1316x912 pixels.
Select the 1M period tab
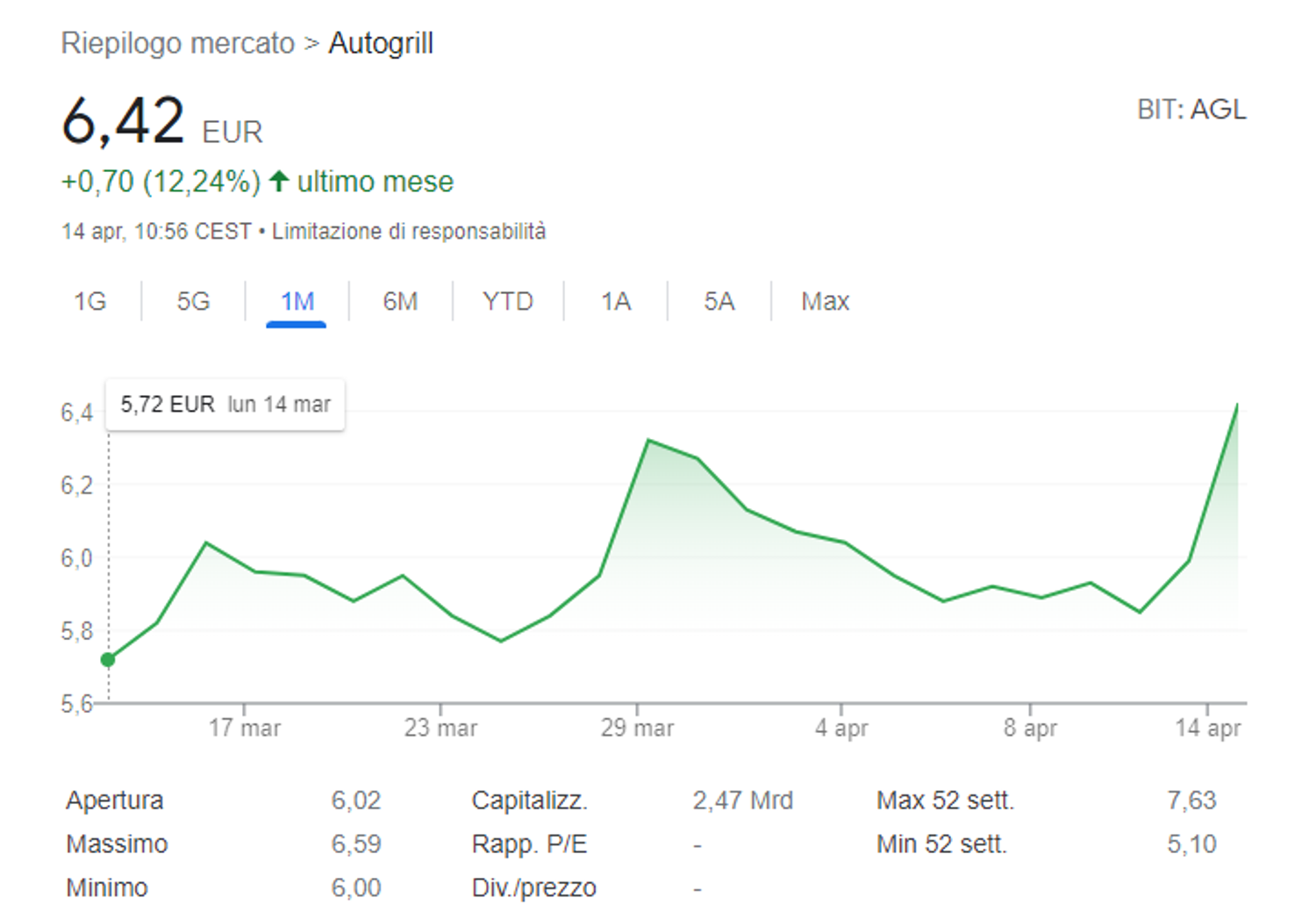click(297, 301)
